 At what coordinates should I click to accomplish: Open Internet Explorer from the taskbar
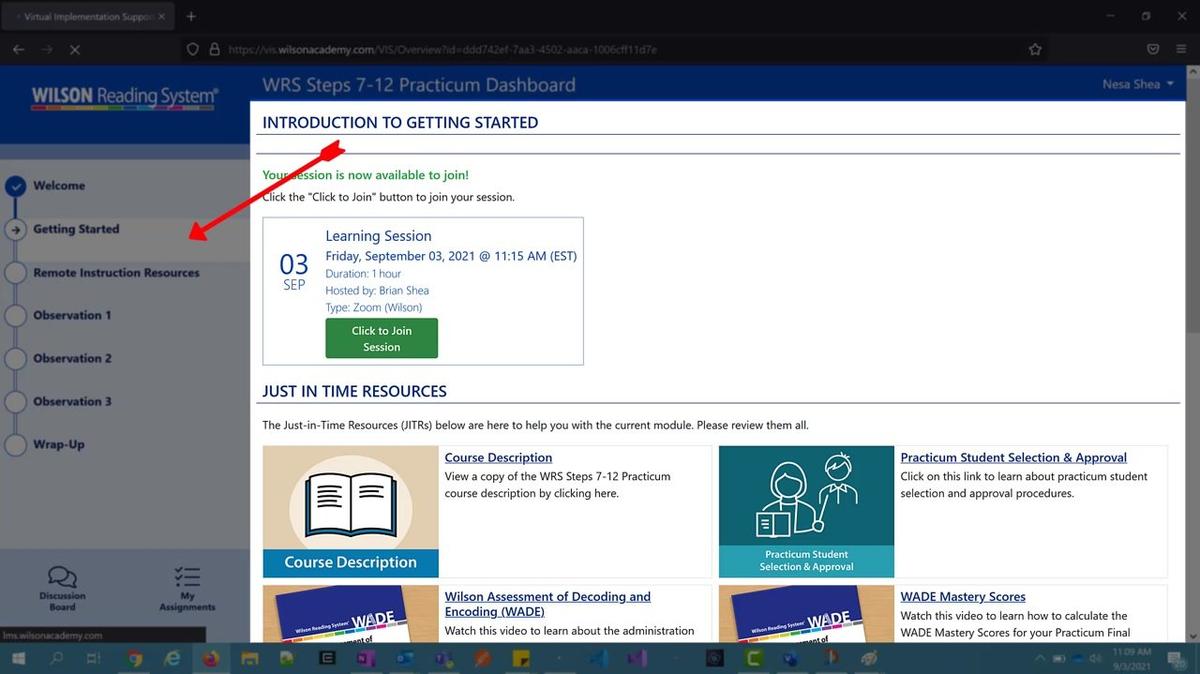tap(172, 658)
